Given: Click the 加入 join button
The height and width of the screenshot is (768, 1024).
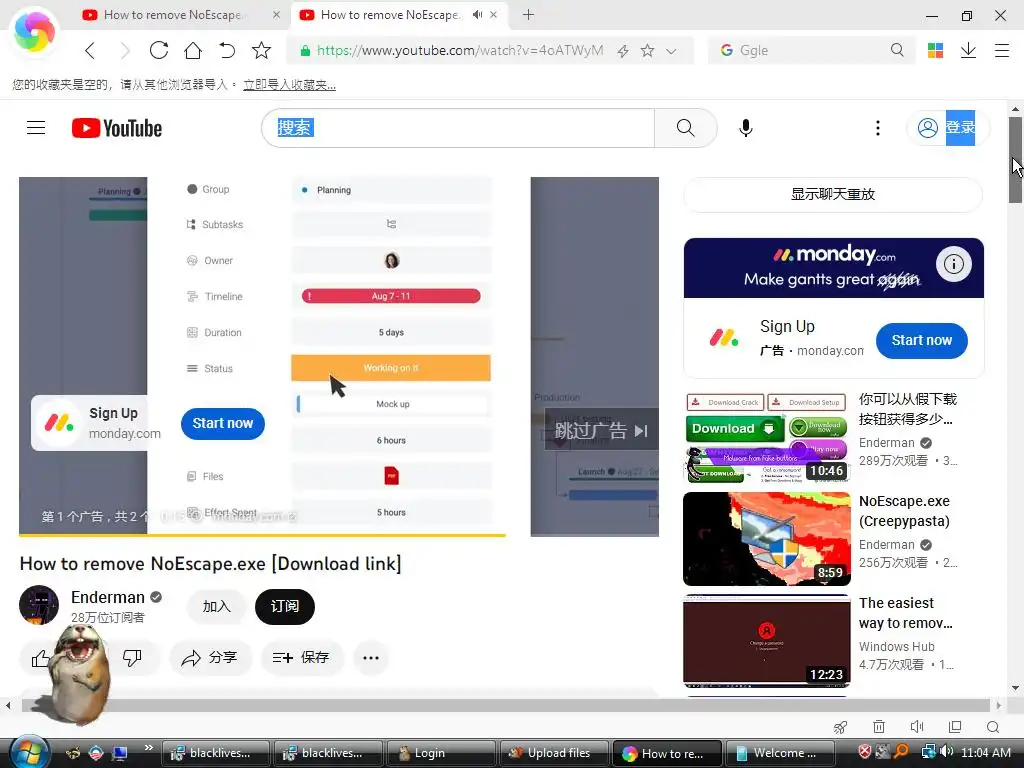Looking at the screenshot, I should [216, 607].
